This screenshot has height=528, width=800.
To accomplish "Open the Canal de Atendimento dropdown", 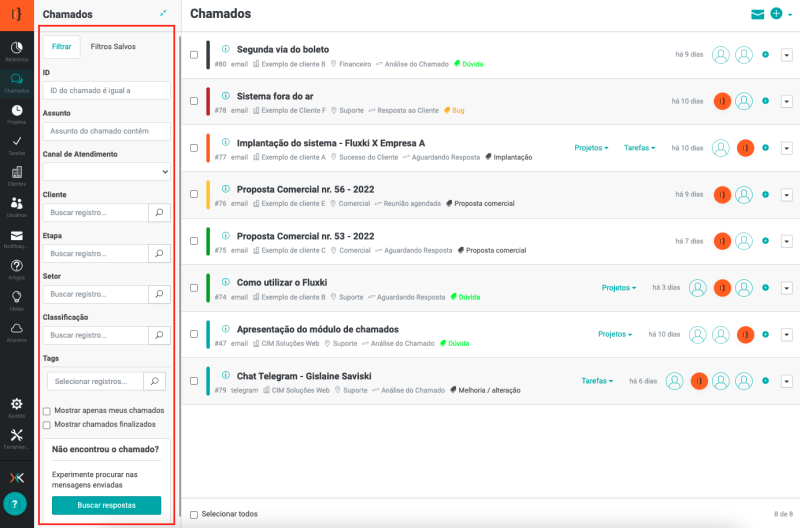I will click(107, 172).
